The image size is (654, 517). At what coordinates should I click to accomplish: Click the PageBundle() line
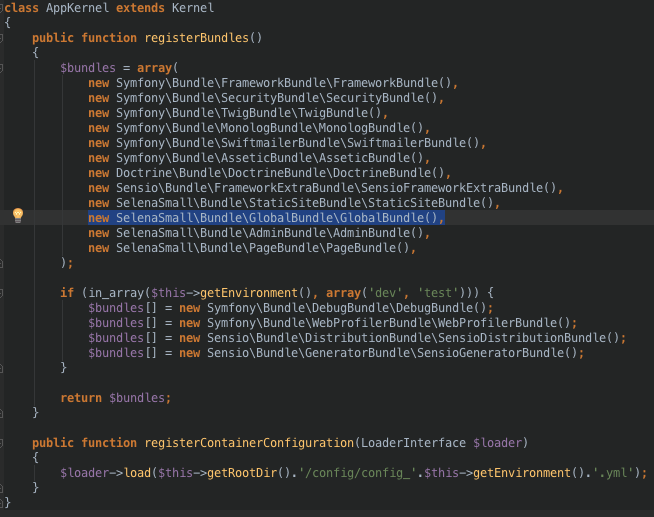252,248
